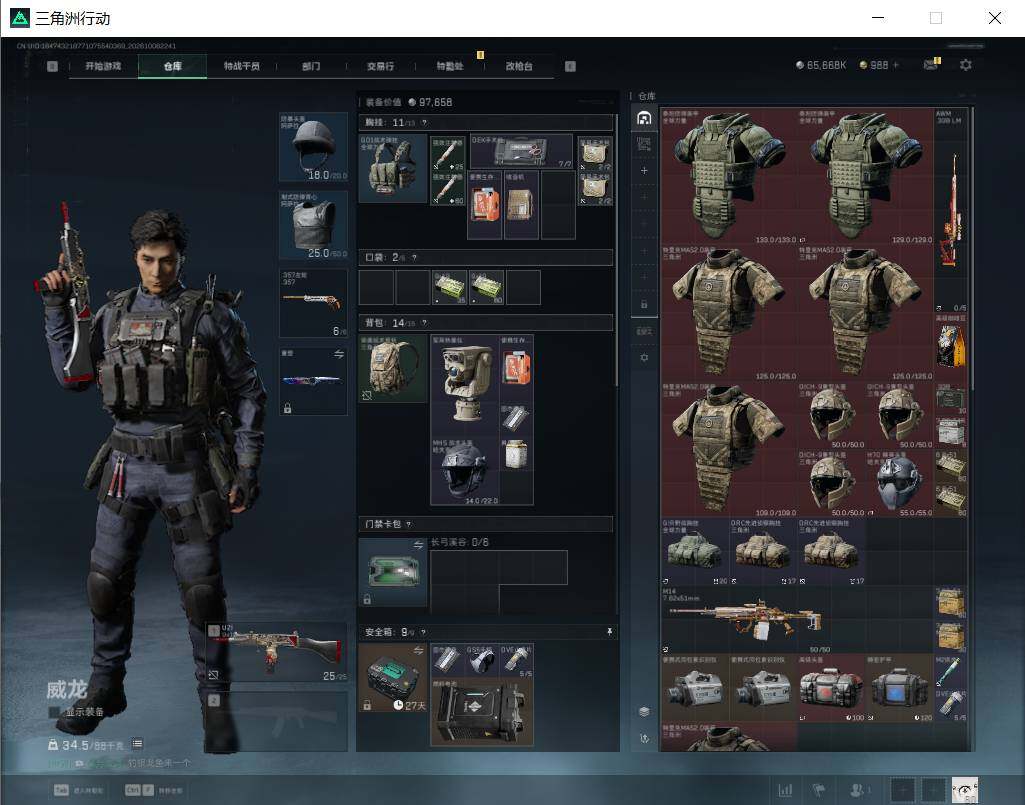This screenshot has height=805, width=1025.
Task: Open the settings gear in the top bar
Action: coord(966,65)
